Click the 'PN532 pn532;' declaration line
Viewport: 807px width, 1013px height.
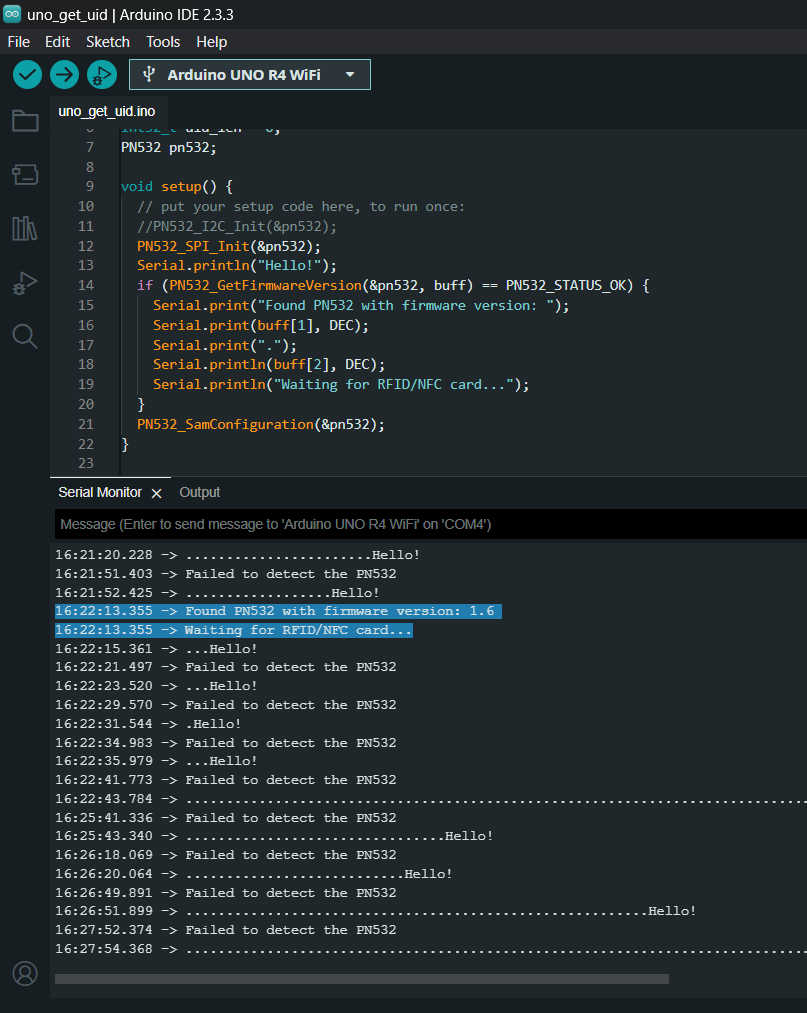click(169, 147)
